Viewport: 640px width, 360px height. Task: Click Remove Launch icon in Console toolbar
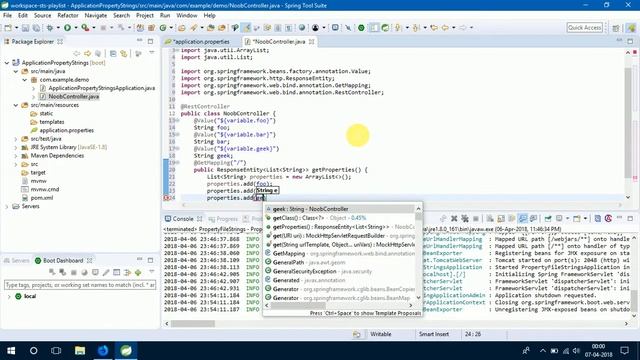pos(454,219)
